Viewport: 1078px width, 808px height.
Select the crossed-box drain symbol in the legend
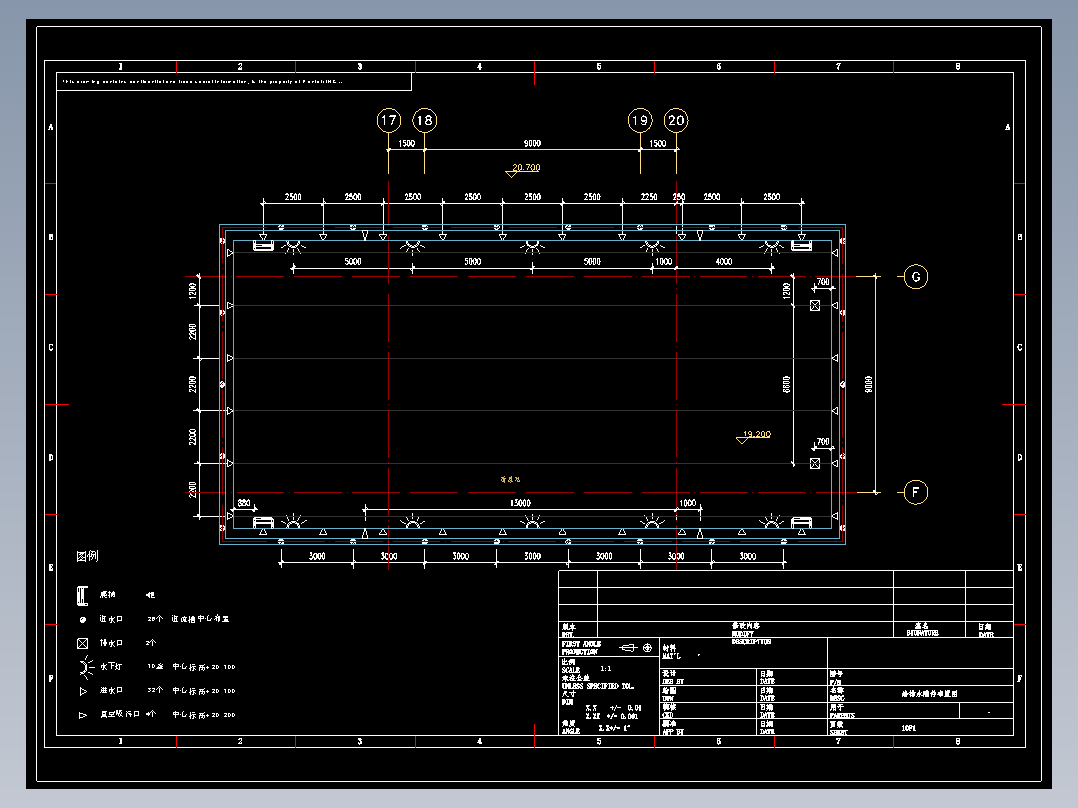coord(82,643)
